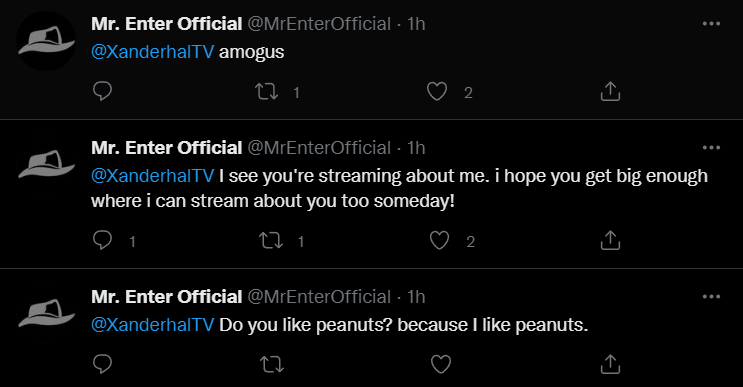The height and width of the screenshot is (387, 743).
Task: Share the amogus tweet
Action: coord(610,91)
